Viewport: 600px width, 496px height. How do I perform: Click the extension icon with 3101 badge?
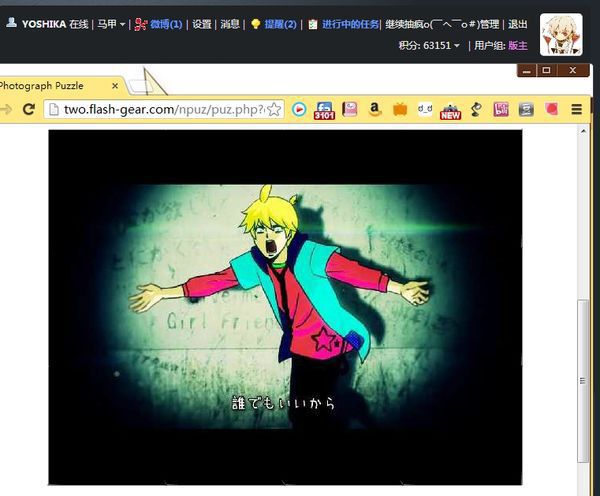tap(324, 109)
